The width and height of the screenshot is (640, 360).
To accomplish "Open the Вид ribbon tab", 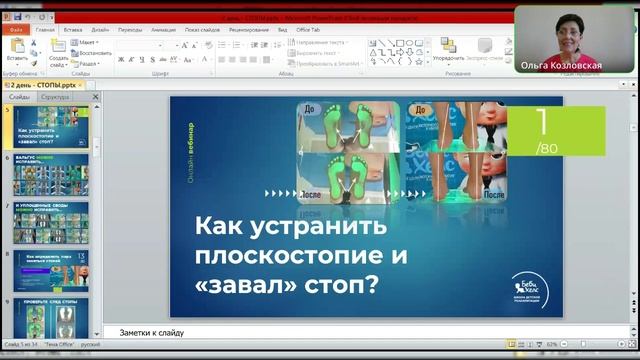I will point(282,30).
